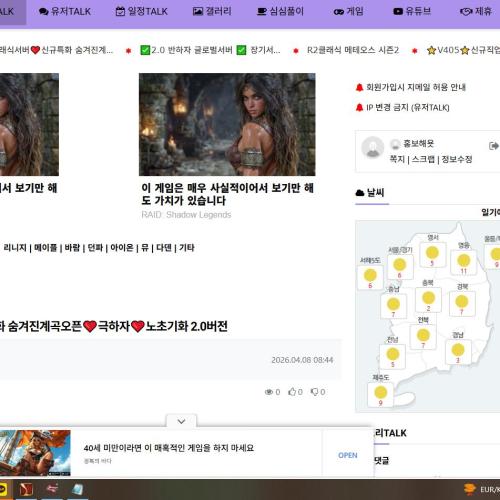Click the 영동 weather sun icon

(x=463, y=260)
